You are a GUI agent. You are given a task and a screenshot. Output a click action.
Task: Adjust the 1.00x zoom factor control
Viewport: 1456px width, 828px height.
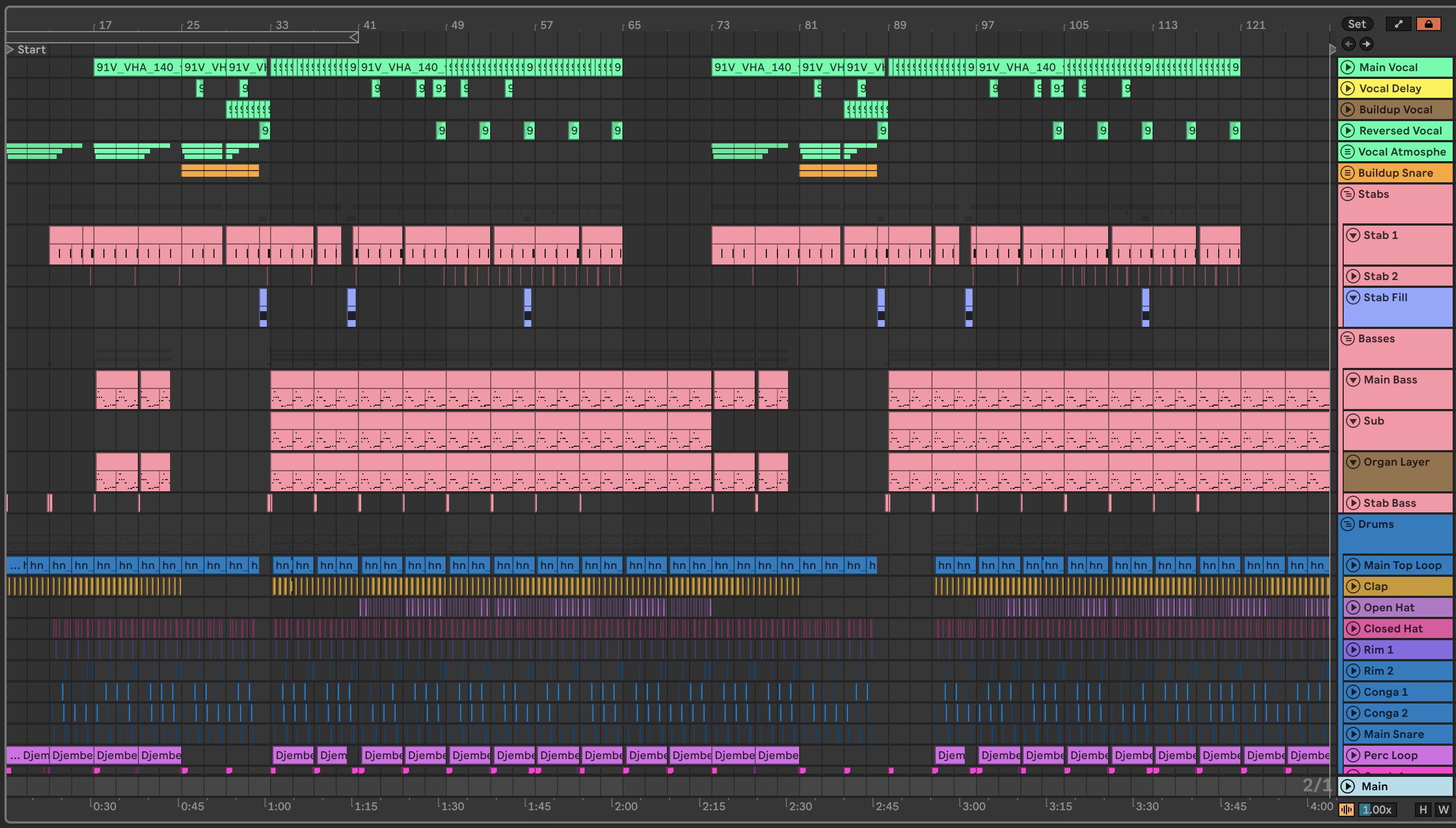[x=1377, y=809]
